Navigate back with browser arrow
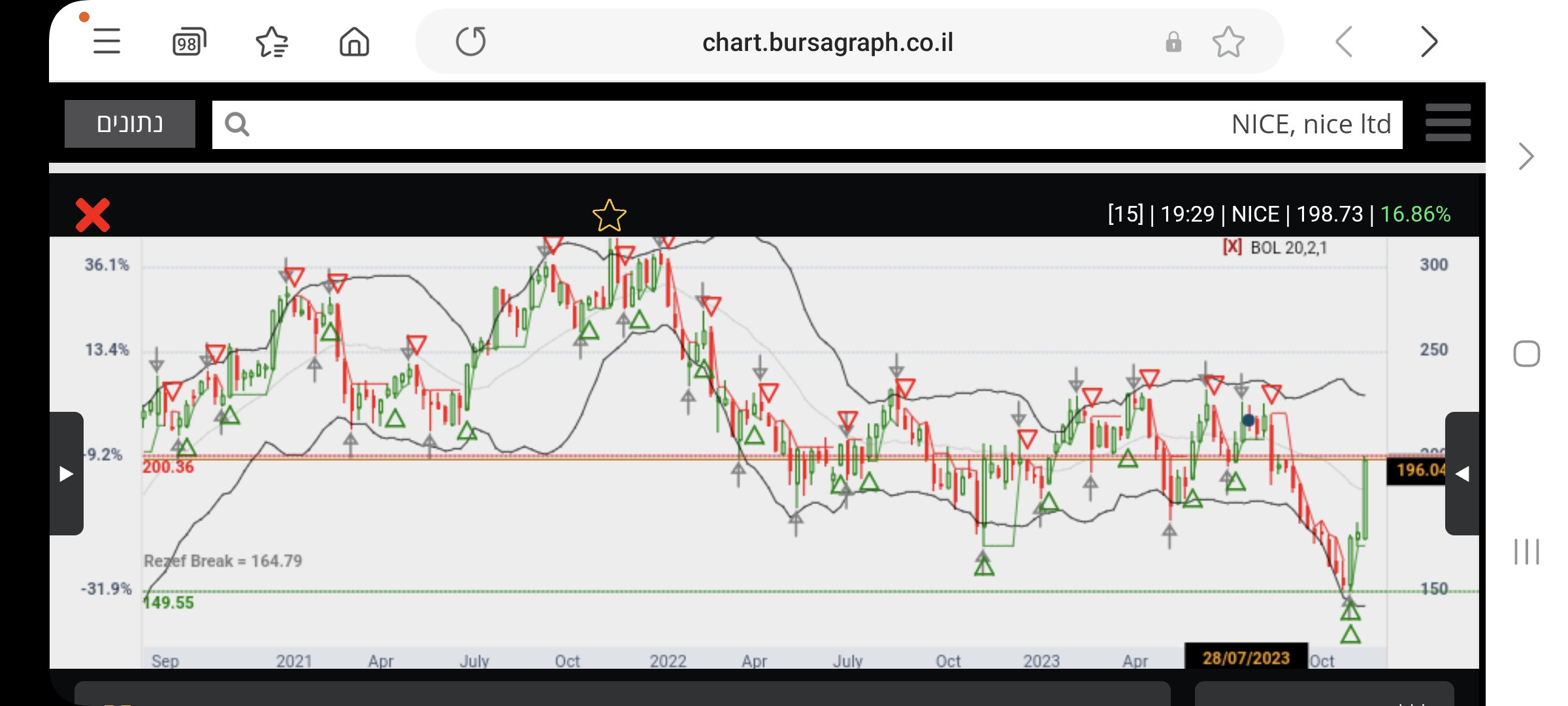 tap(1344, 42)
